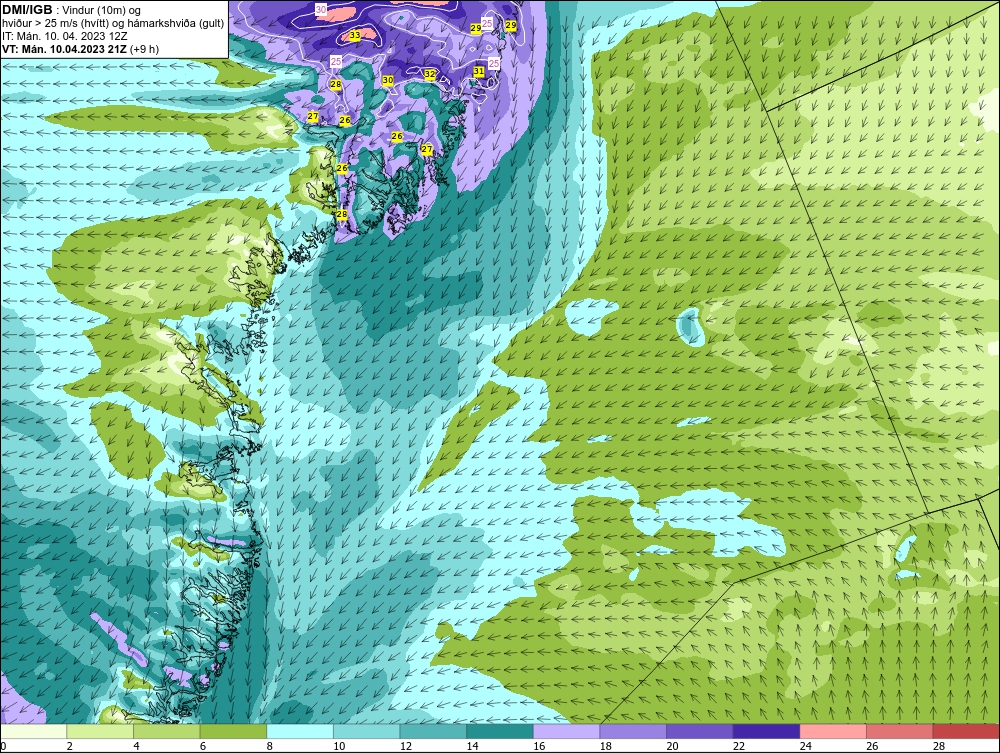Click the legend scale number 20
1000x753 pixels.
point(672,746)
